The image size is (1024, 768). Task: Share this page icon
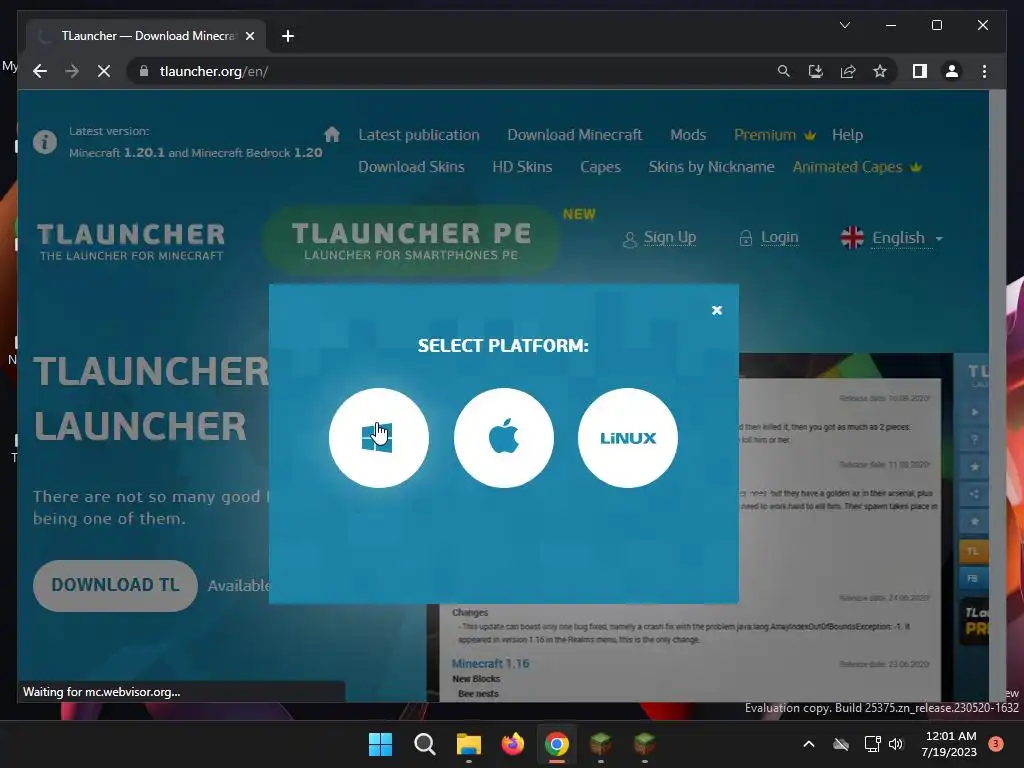[848, 71]
